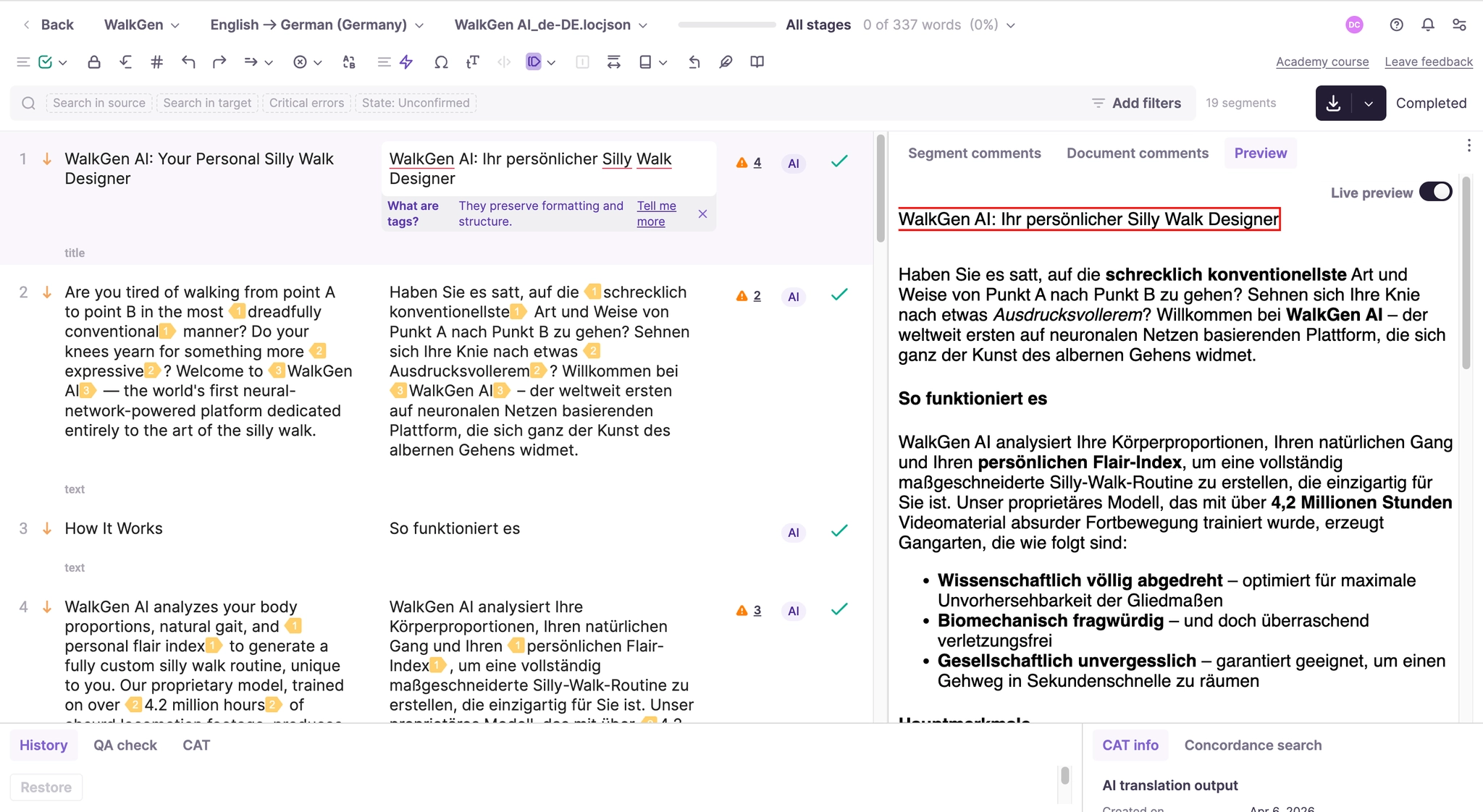This screenshot has height=812, width=1483.
Task: Select the History tab
Action: [43, 745]
